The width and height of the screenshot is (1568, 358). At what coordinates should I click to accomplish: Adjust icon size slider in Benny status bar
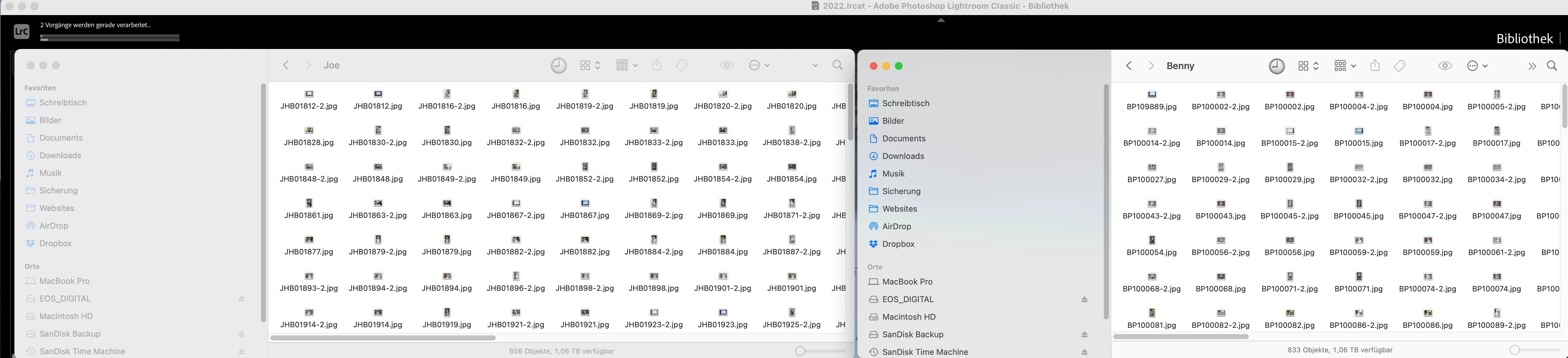(x=1515, y=350)
